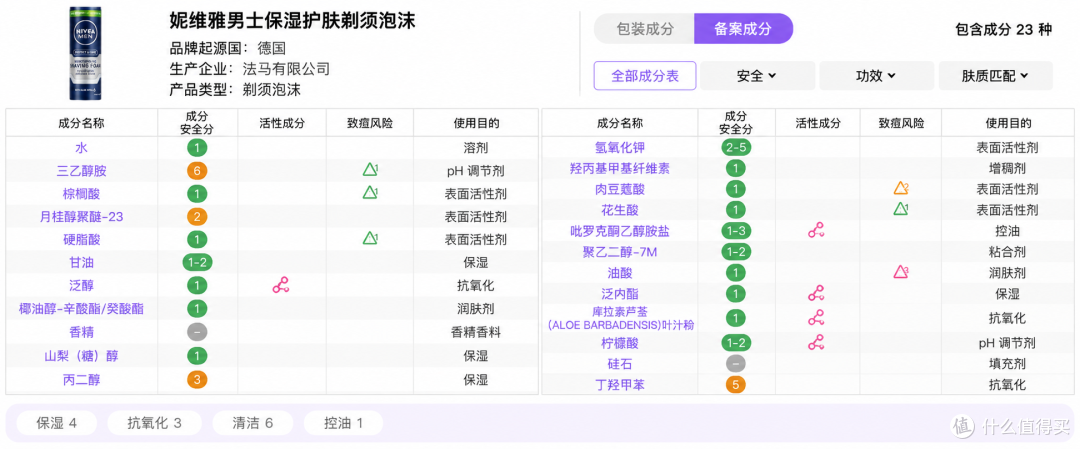This screenshot has width=1080, height=449.
Task: Open the 椰油醇-辛酸酯/癸酸酯 ingredient link
Action: click(81, 309)
